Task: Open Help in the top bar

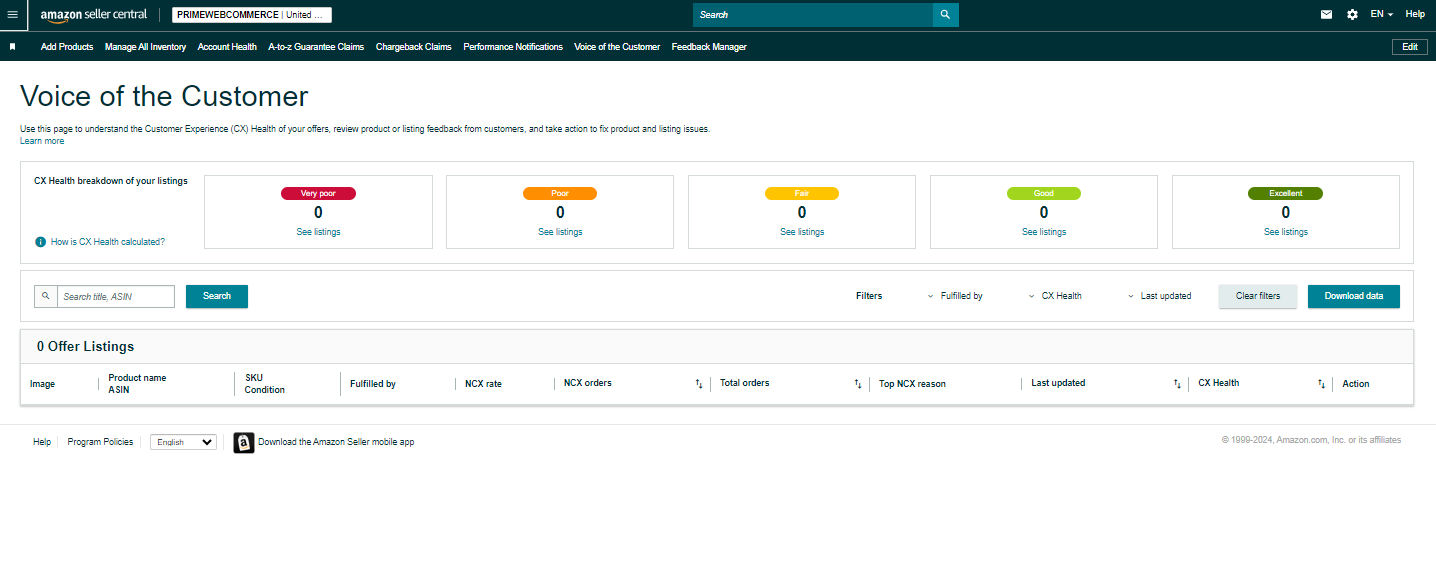Action: pyautogui.click(x=1415, y=14)
